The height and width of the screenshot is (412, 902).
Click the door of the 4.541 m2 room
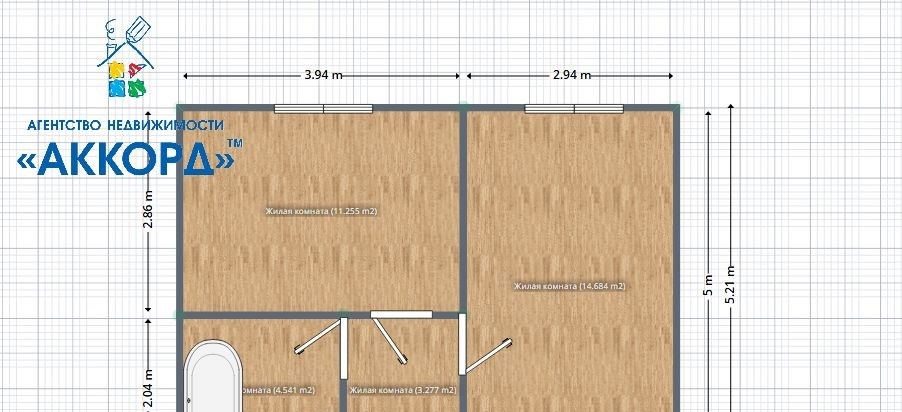[x=318, y=339]
